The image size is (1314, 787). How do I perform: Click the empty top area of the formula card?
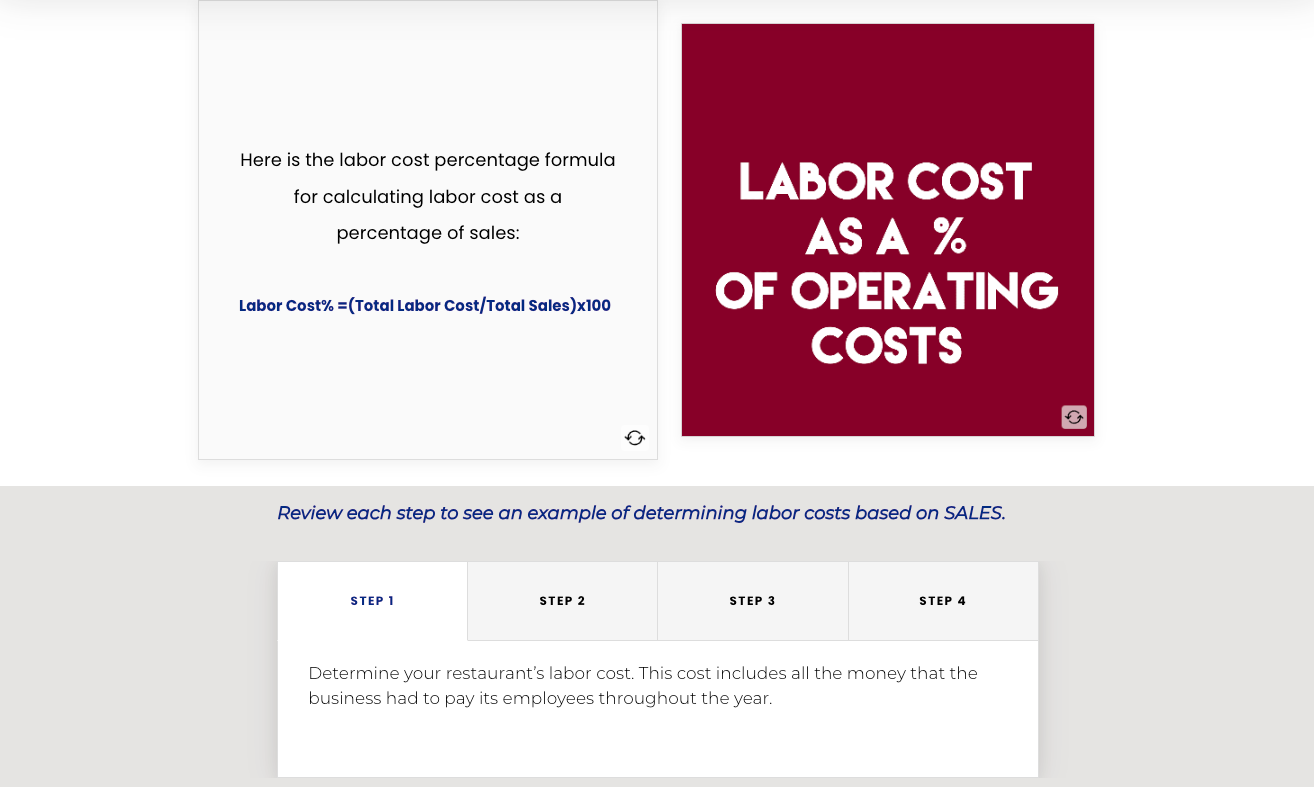point(428,70)
